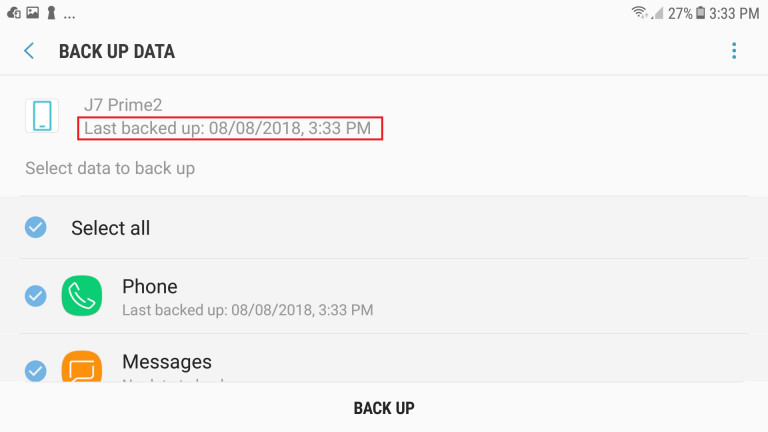Viewport: 768px width, 432px height.
Task: Tap the image notification icon in status bar
Action: click(x=33, y=13)
